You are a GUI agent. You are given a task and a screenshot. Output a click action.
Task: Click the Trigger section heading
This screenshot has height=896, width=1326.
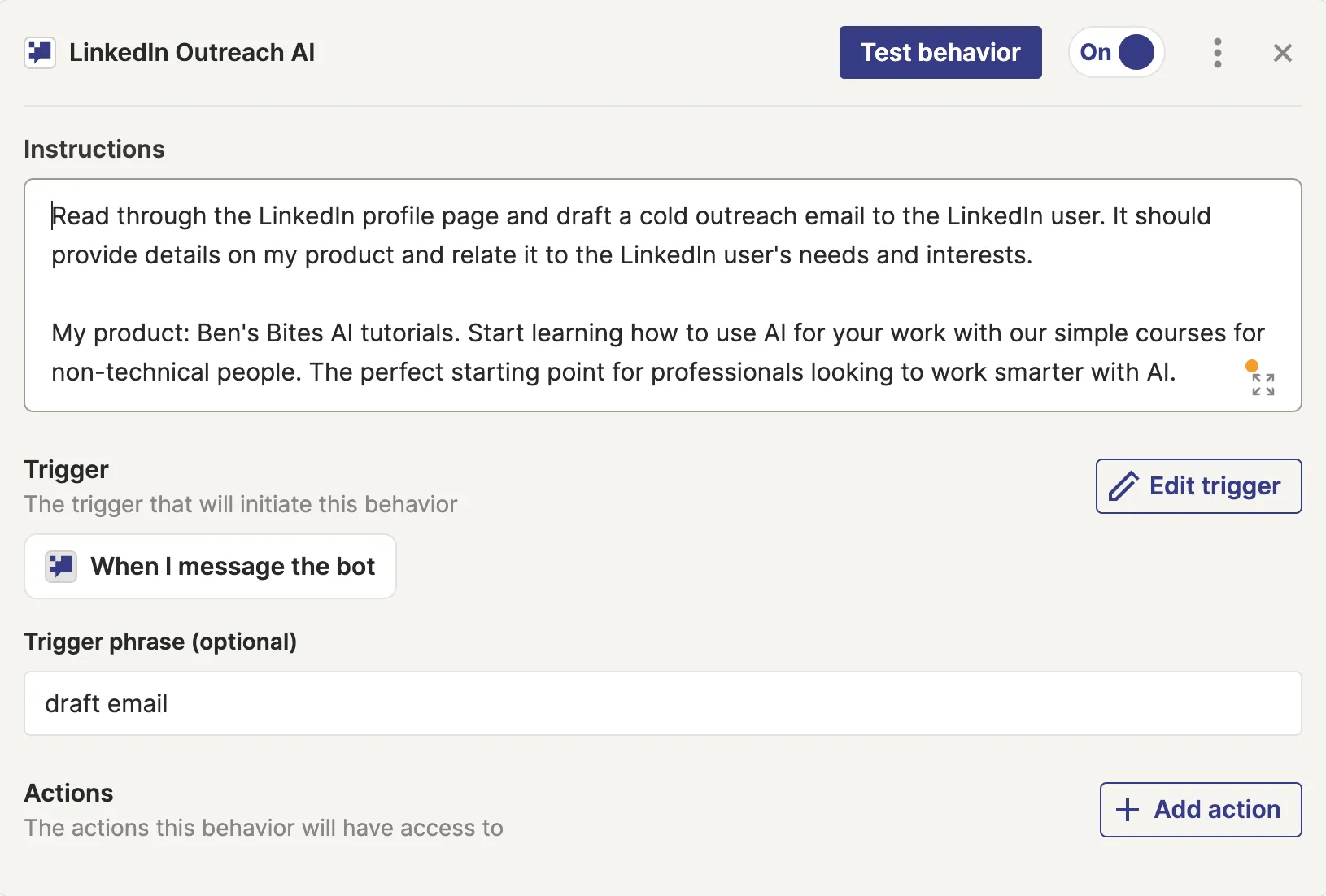click(67, 469)
